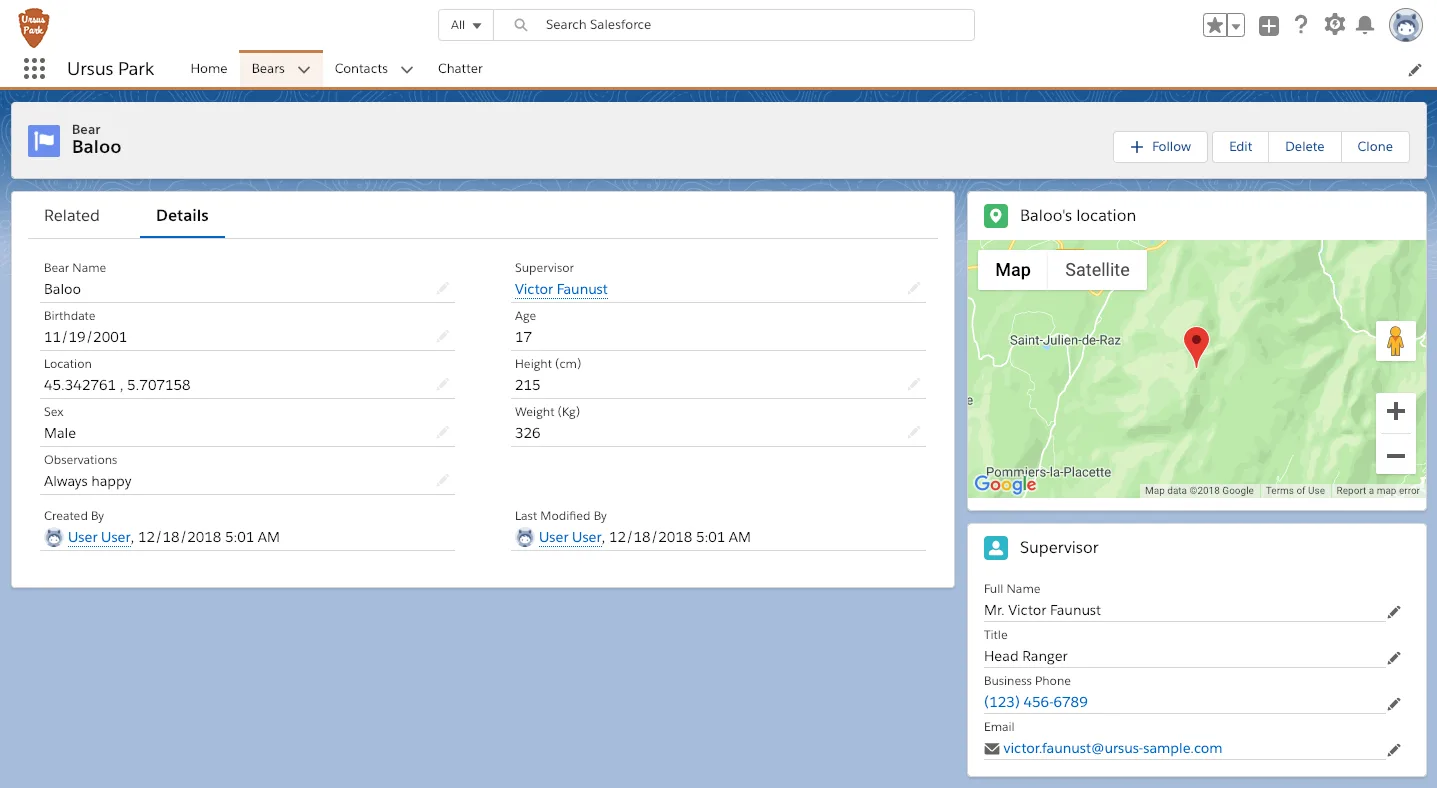
Task: Edit the Height (cm) field pencil
Action: [x=914, y=384]
